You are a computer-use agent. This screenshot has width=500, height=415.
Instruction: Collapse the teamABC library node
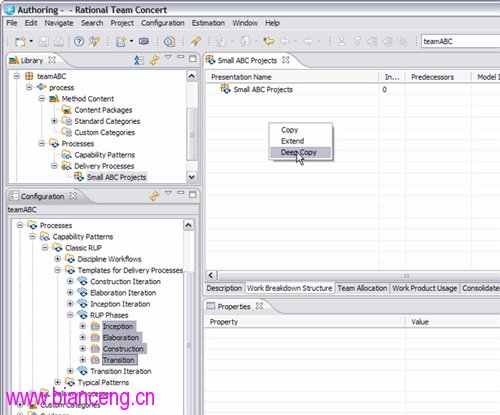pos(17,76)
